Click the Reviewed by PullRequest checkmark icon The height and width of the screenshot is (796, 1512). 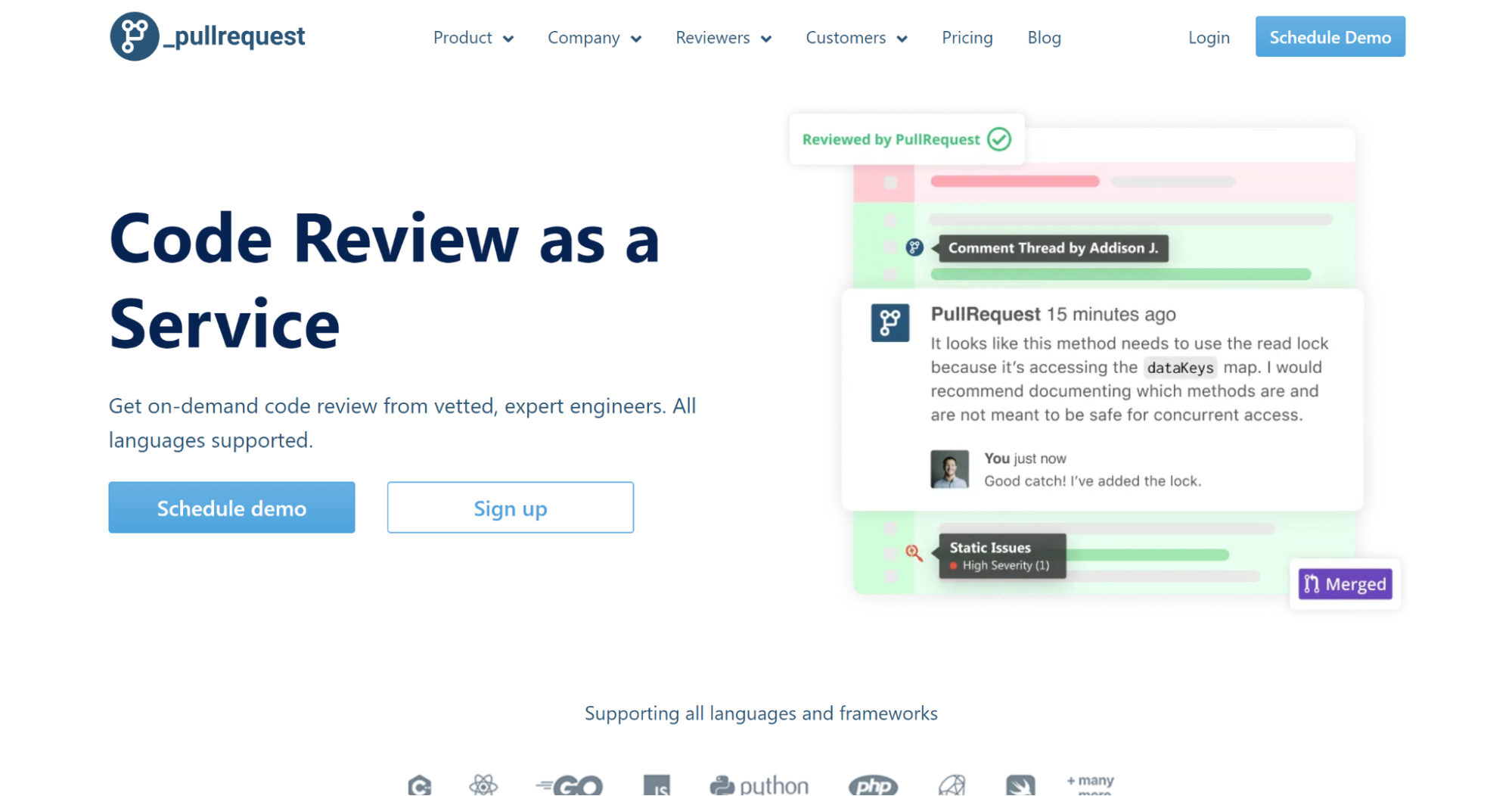(x=999, y=139)
